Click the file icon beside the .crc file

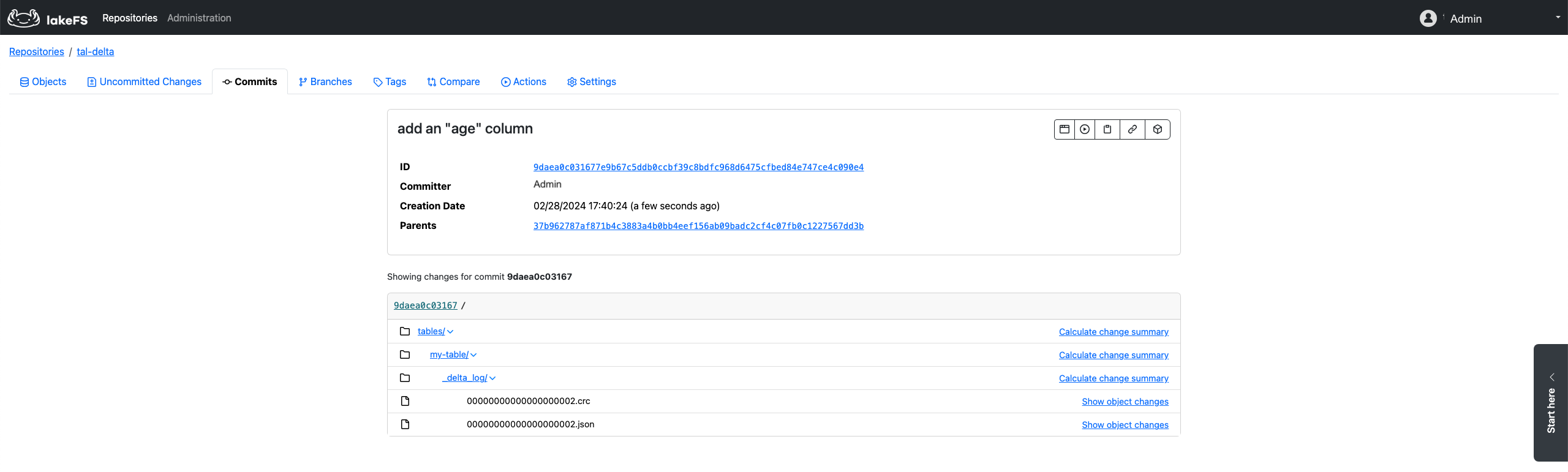point(405,401)
